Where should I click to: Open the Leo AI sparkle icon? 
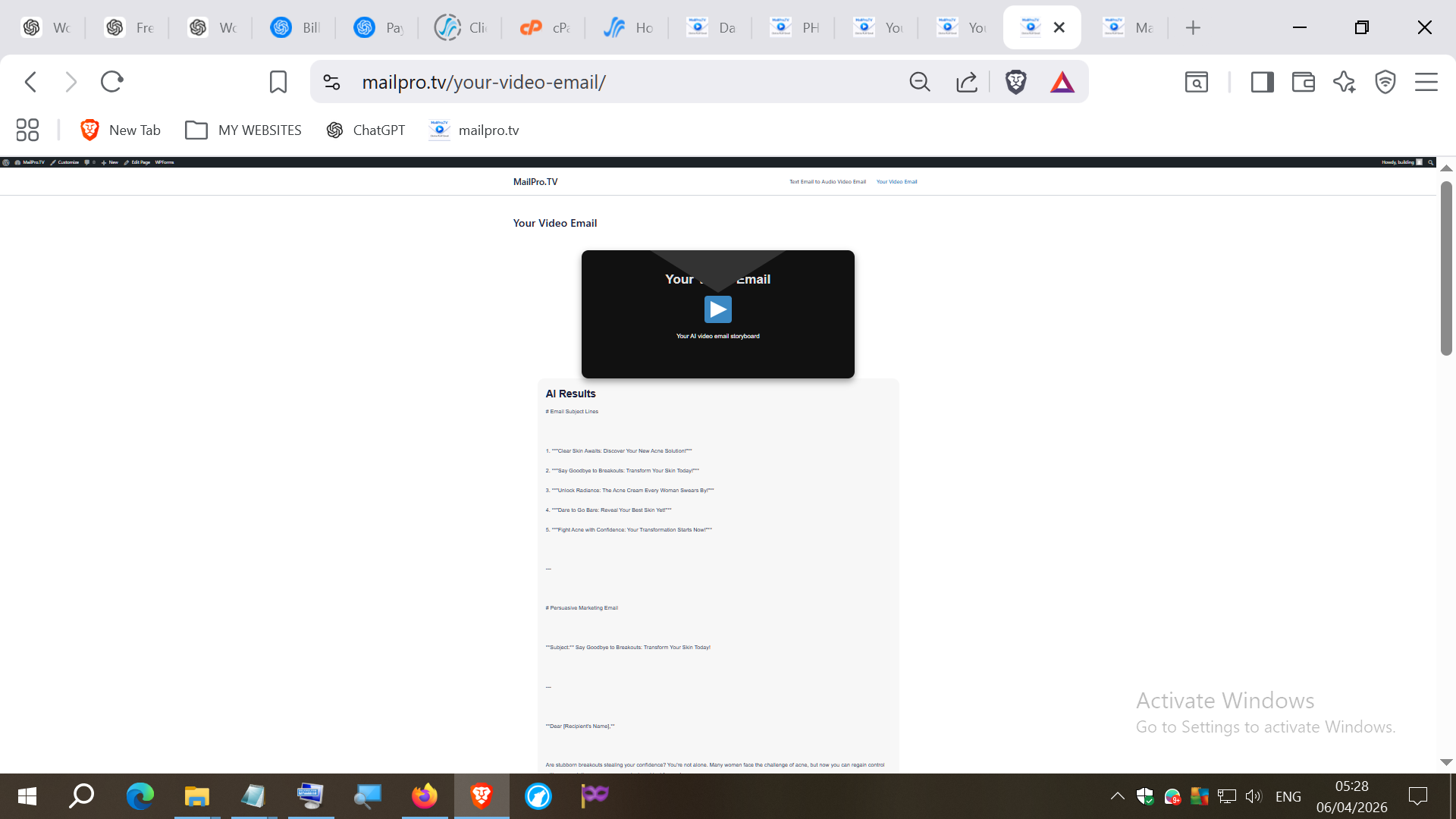pos(1344,82)
